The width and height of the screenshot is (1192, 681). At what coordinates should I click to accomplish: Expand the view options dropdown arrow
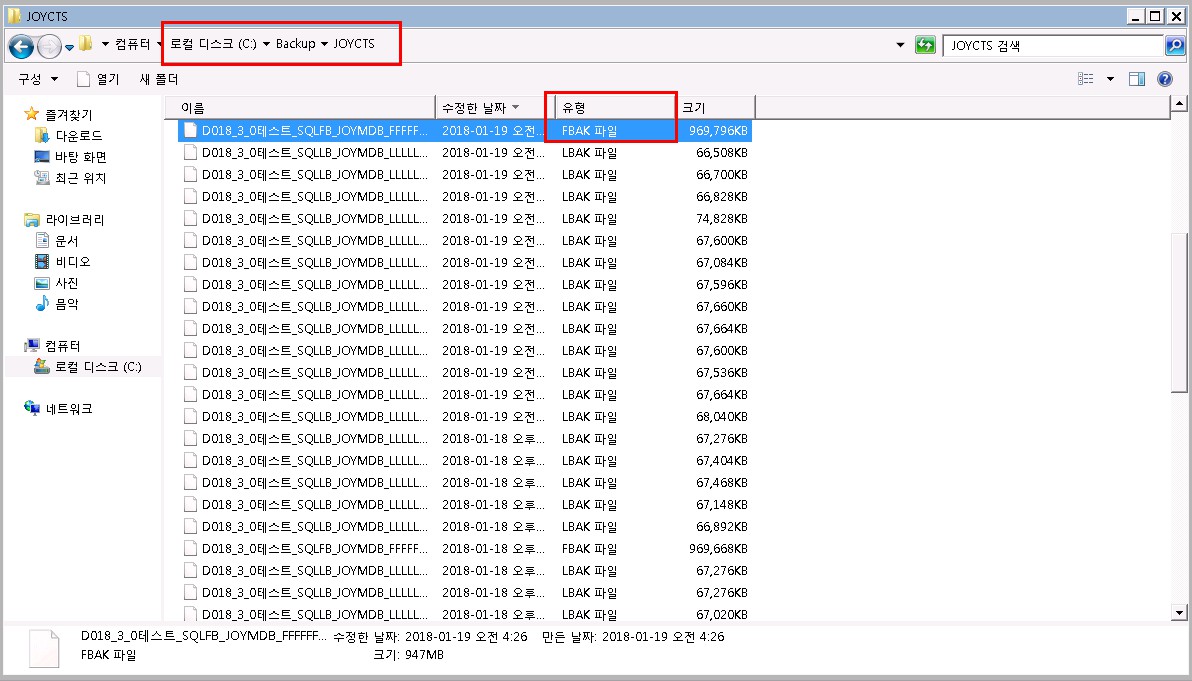1110,79
